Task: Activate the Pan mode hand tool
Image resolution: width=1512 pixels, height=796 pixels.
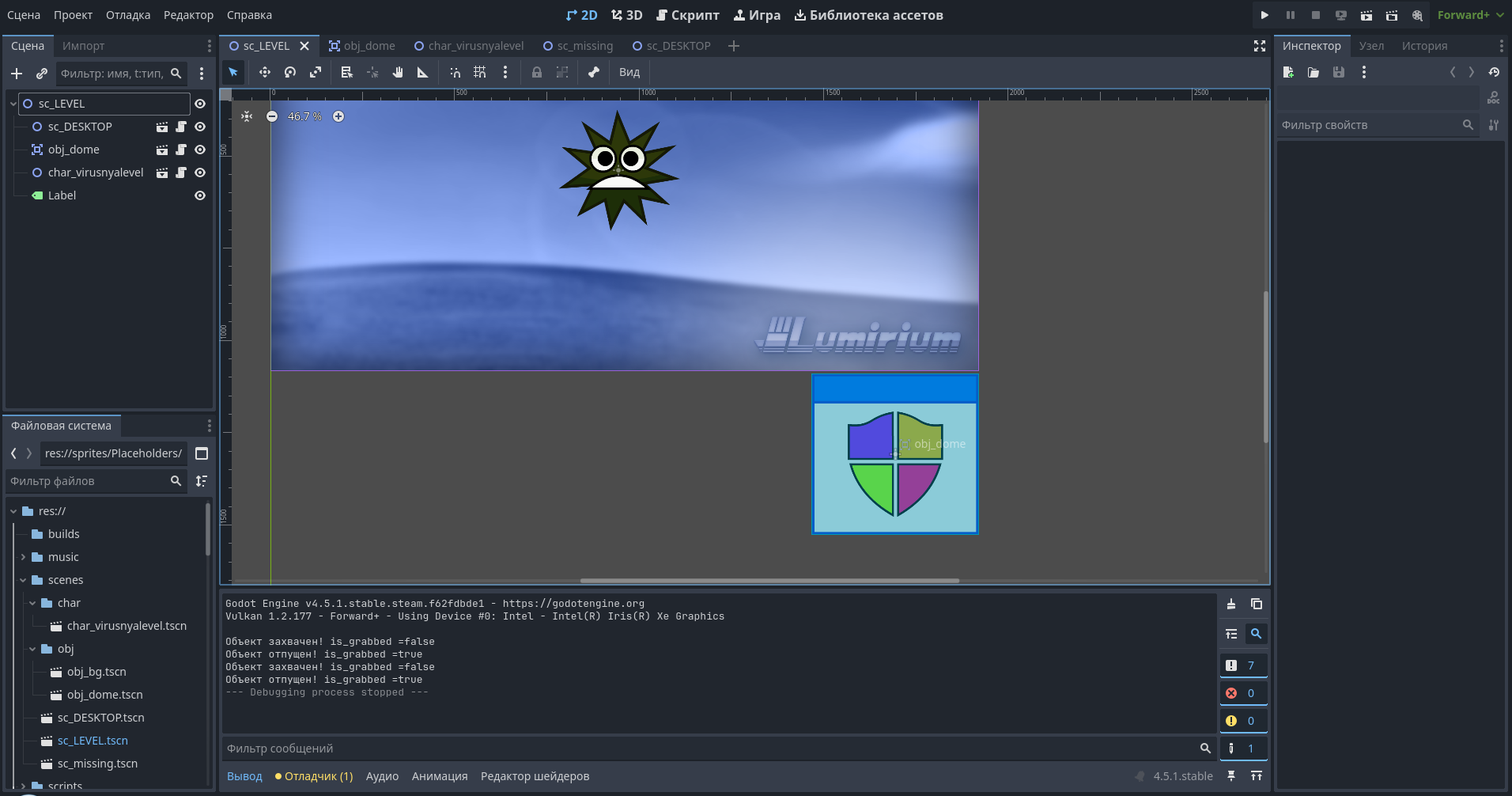Action: [398, 72]
